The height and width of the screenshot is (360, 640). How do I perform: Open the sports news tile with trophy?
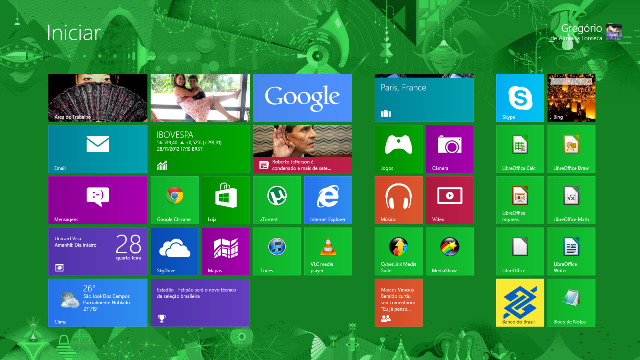[200, 303]
